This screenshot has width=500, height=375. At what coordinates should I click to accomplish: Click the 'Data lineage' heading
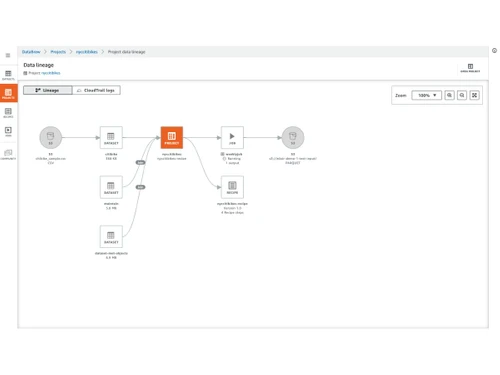[39, 65]
